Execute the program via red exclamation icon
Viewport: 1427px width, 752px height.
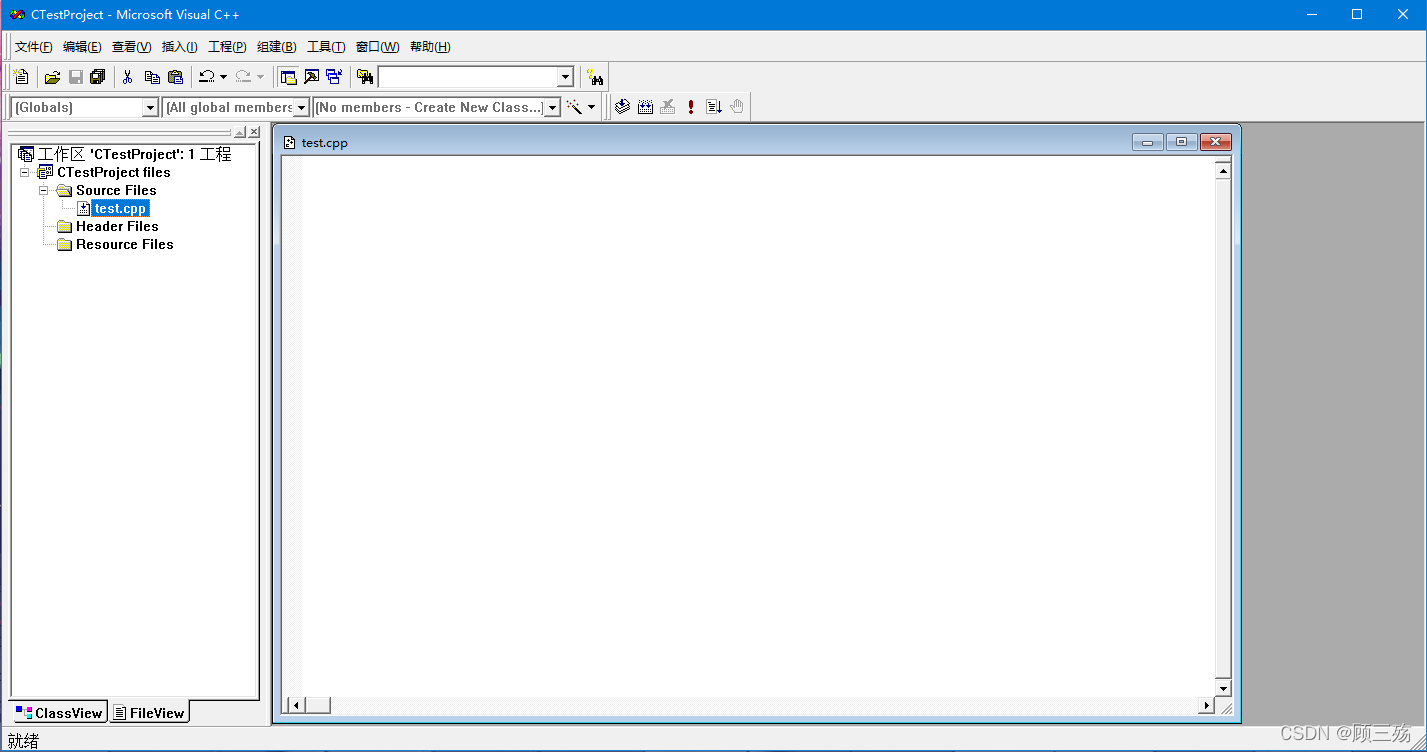click(690, 107)
